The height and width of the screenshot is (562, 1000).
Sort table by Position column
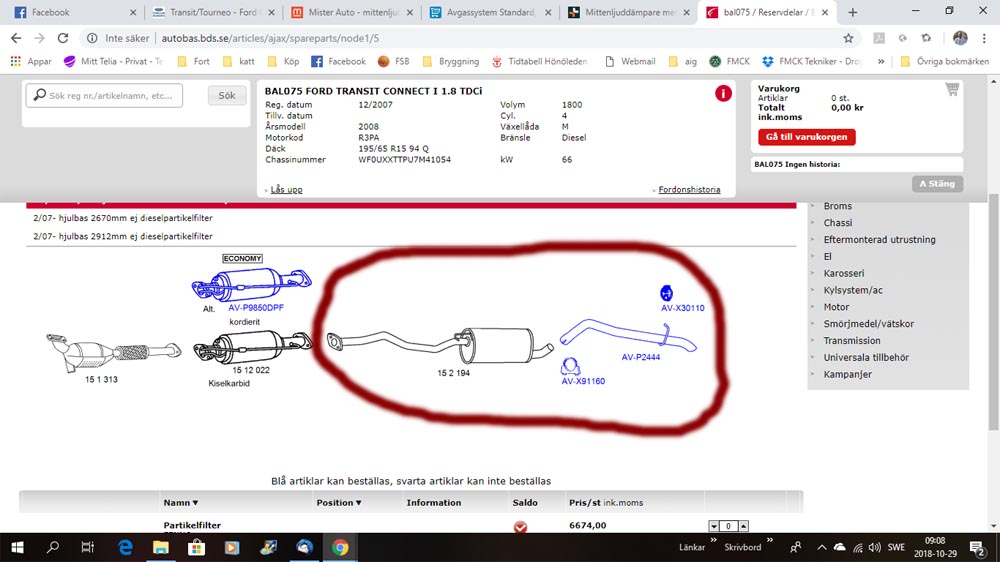pyautogui.click(x=339, y=503)
